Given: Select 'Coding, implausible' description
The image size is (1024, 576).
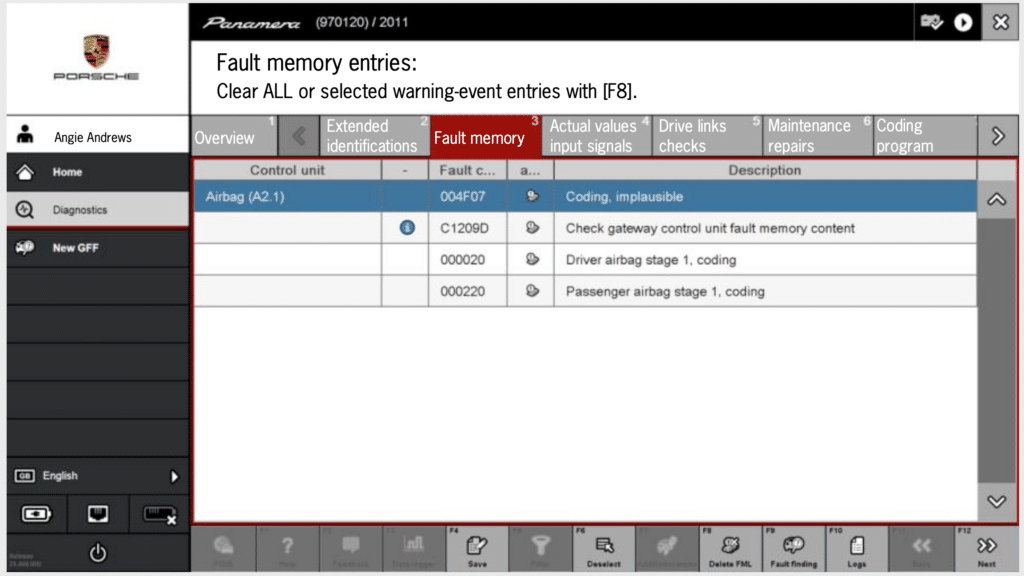Looking at the screenshot, I should tap(624, 197).
